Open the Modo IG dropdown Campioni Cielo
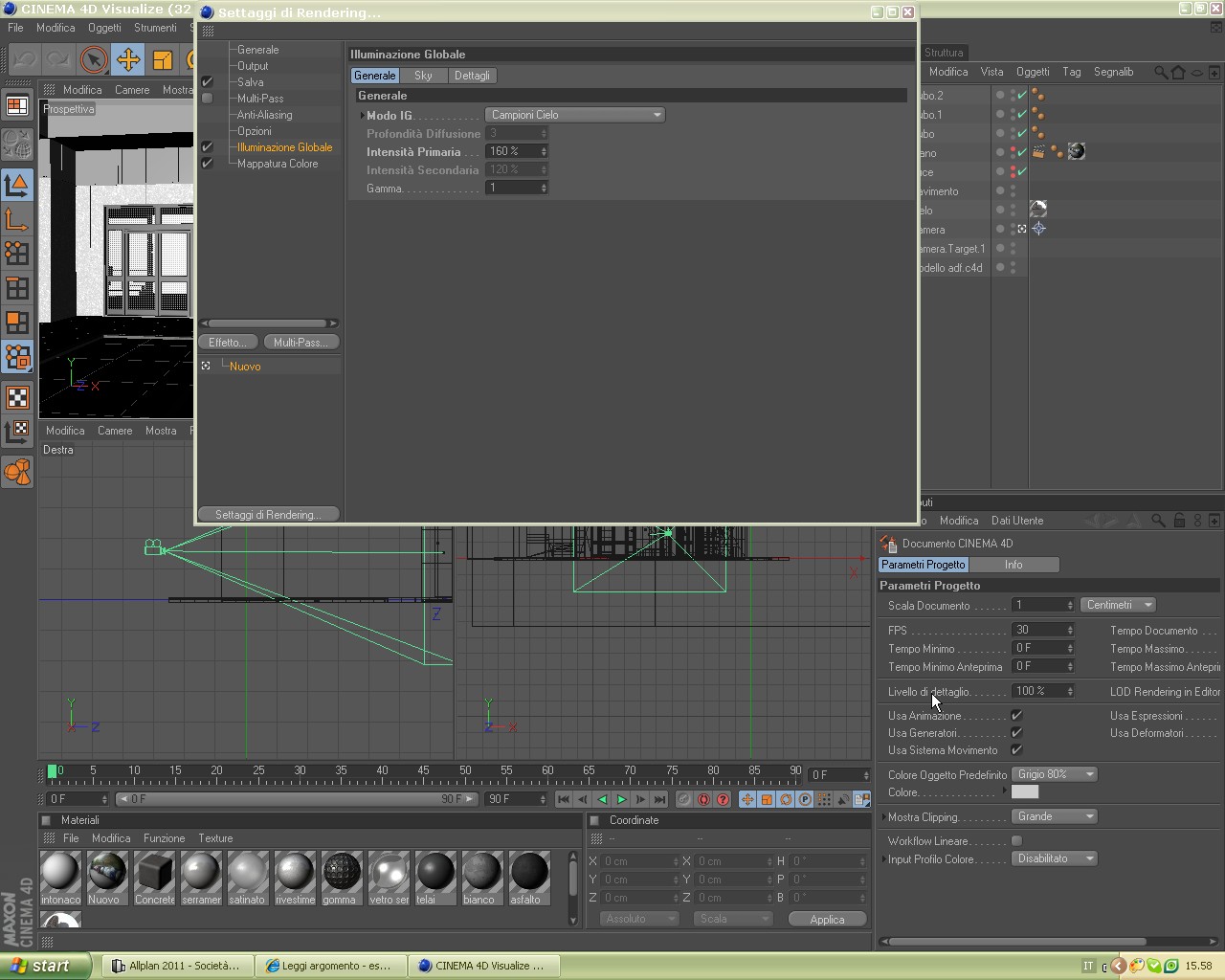The width and height of the screenshot is (1225, 980). (x=575, y=115)
